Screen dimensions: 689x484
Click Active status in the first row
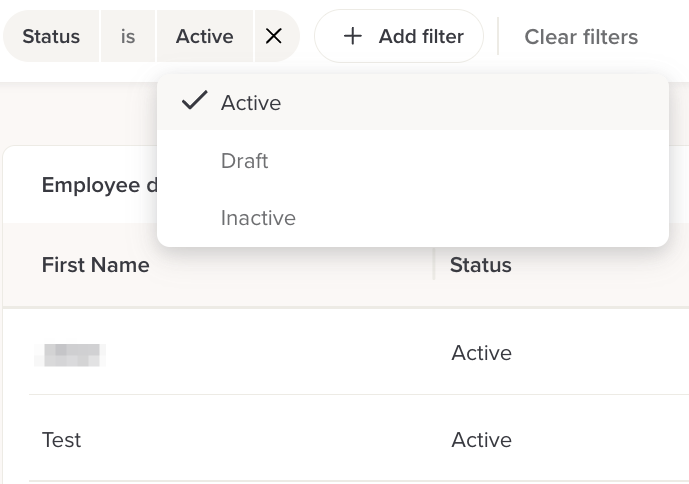[x=481, y=353]
